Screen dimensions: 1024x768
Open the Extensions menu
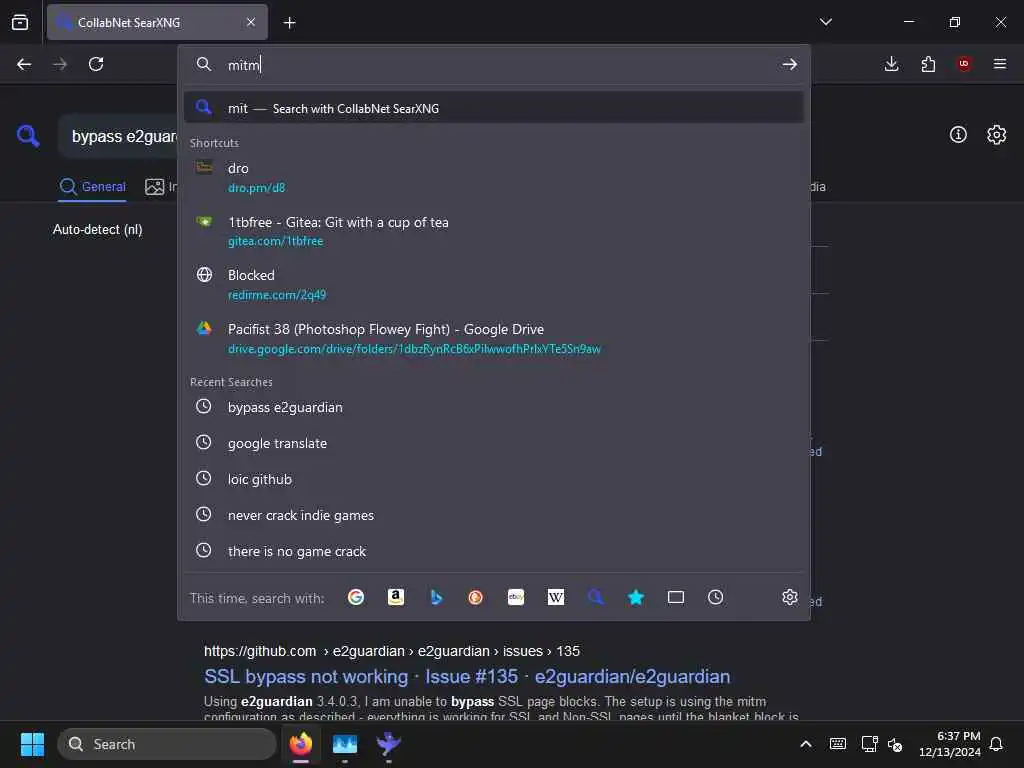pos(928,64)
